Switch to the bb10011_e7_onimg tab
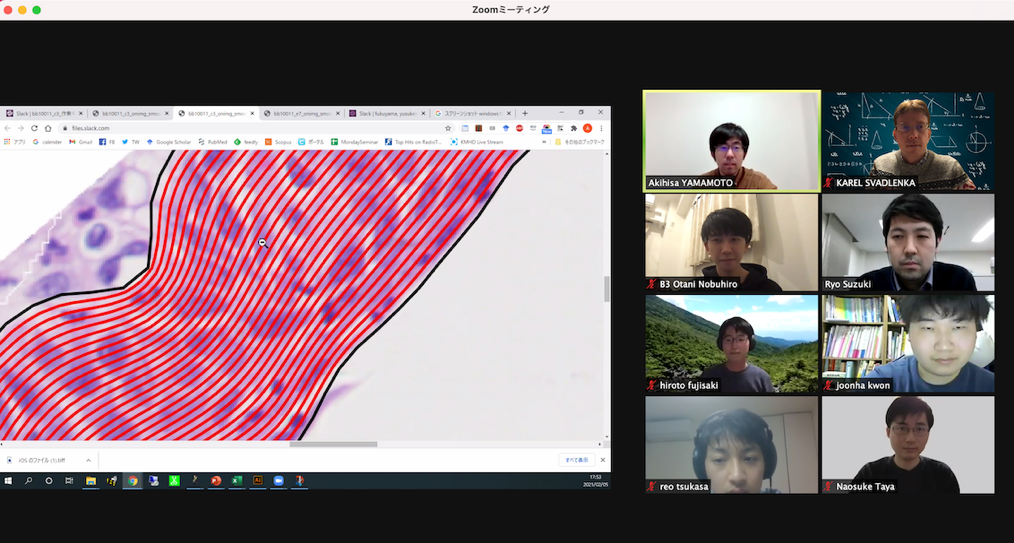The width and height of the screenshot is (1014, 543). tap(301, 113)
